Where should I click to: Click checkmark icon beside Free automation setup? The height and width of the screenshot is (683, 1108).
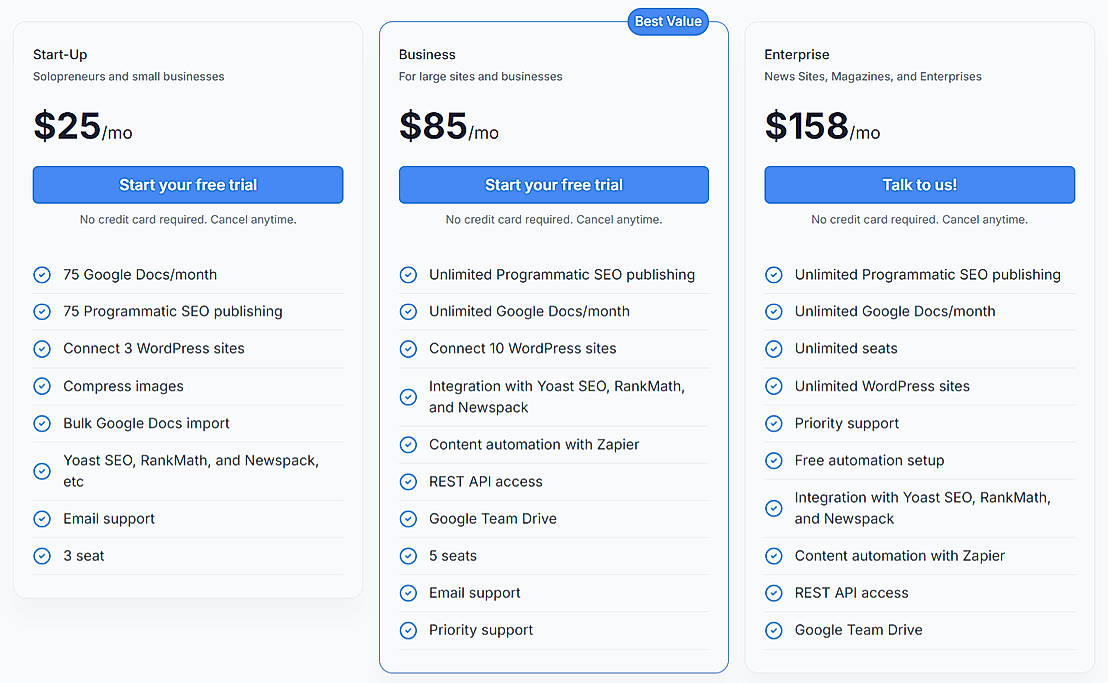(774, 461)
